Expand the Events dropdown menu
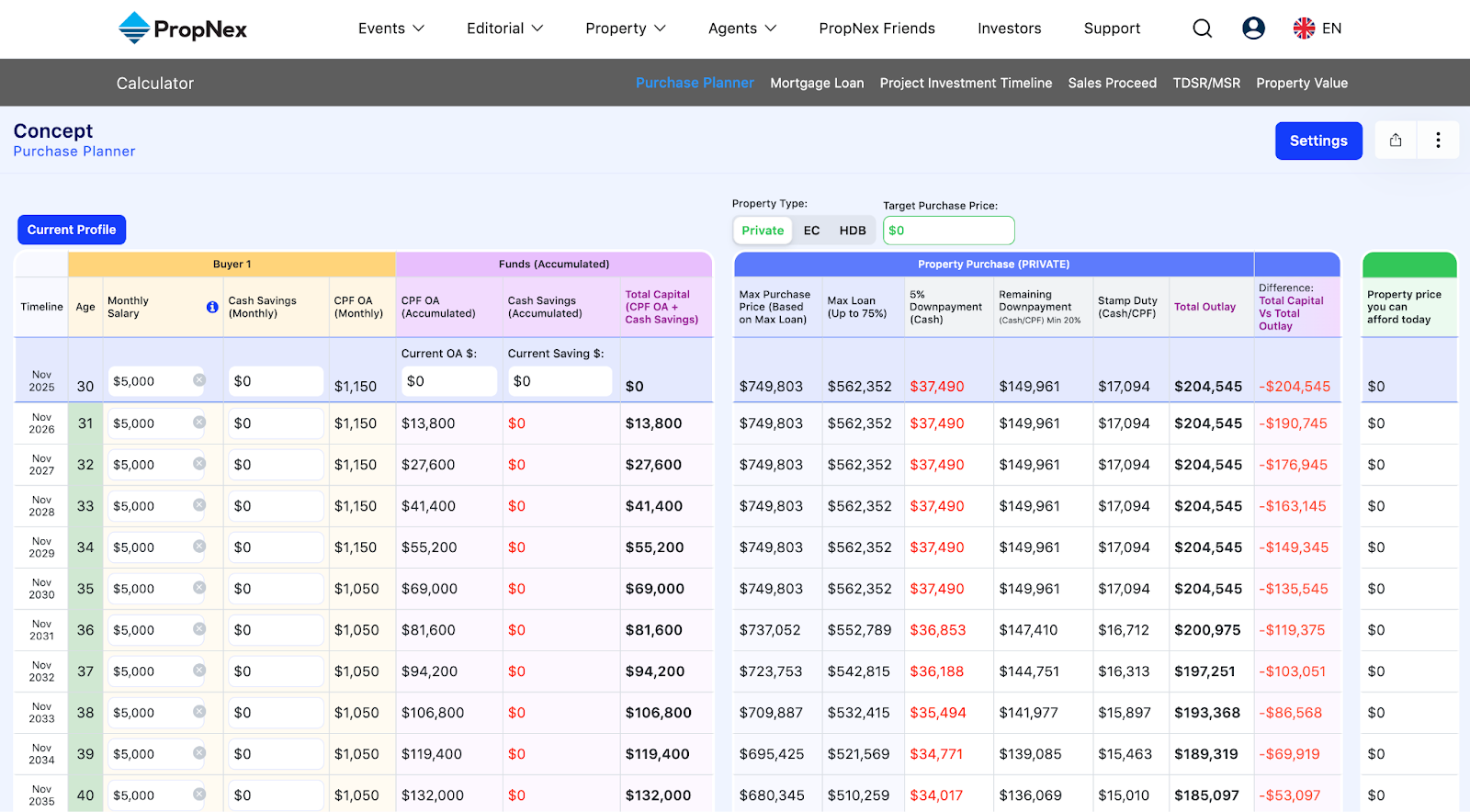This screenshot has width=1470, height=812. point(391,28)
